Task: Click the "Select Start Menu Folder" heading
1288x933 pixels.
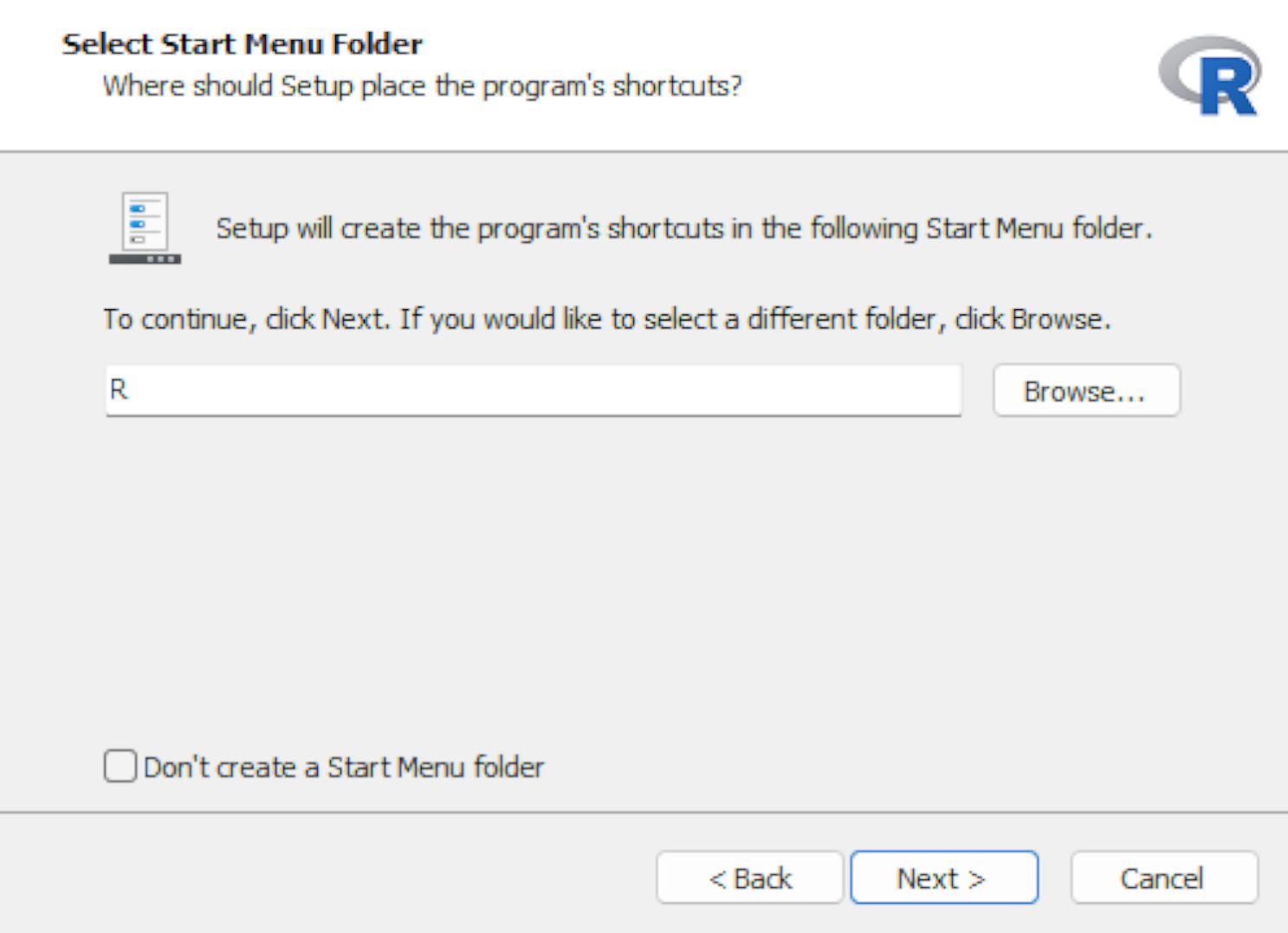Action: point(243,44)
